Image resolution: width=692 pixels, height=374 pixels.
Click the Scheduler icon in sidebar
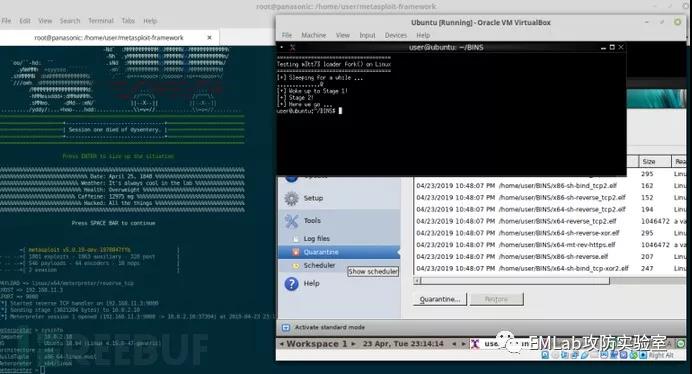[x=296, y=265]
